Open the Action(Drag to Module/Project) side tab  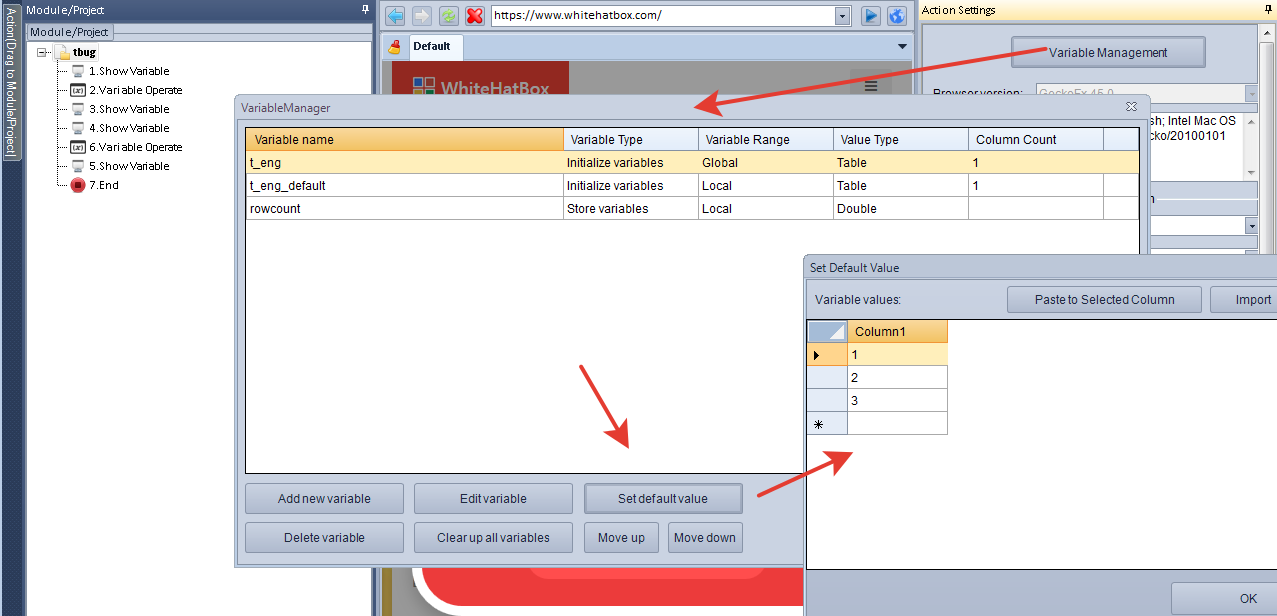[9, 80]
